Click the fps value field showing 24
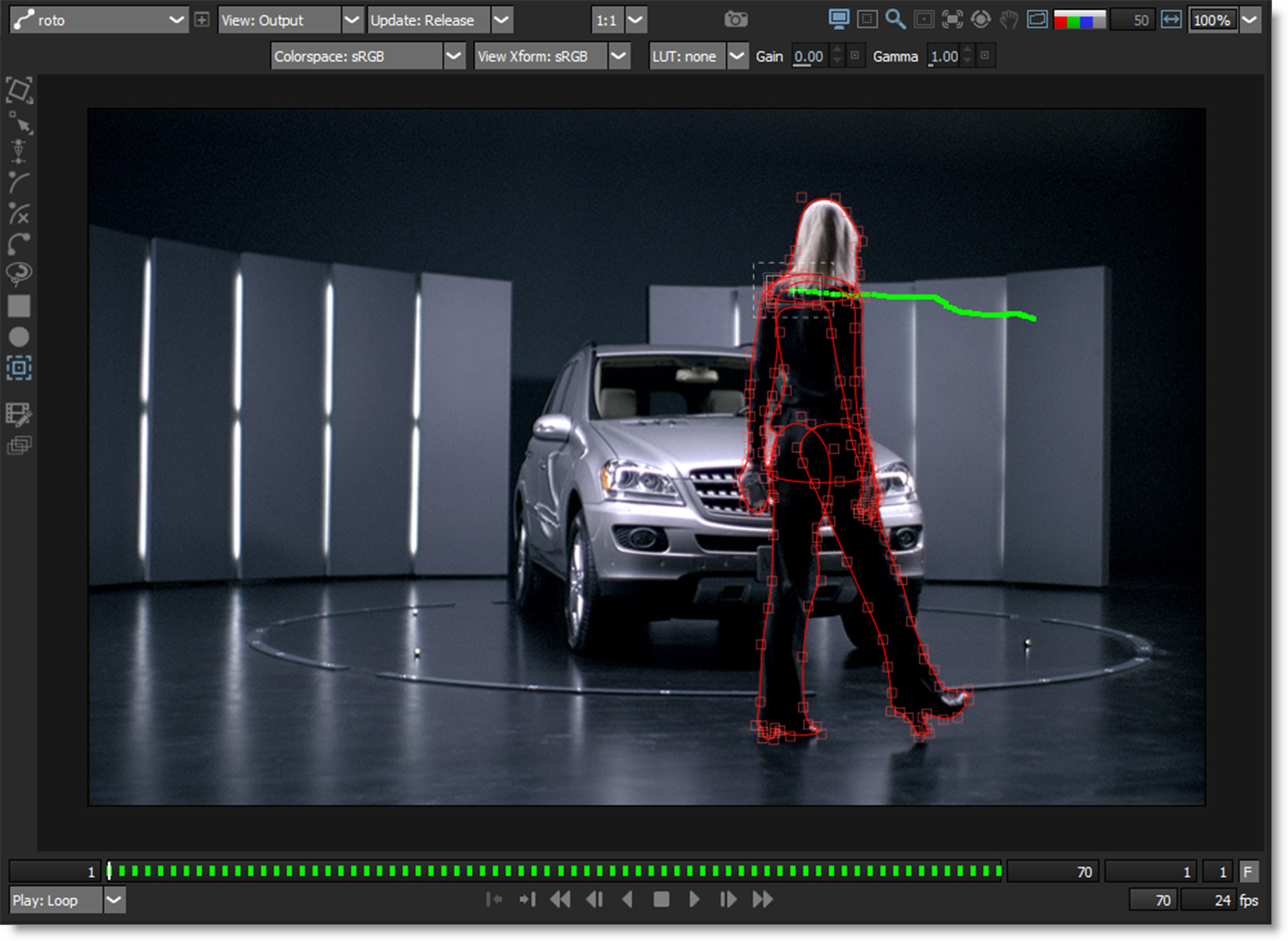 pos(1208,900)
